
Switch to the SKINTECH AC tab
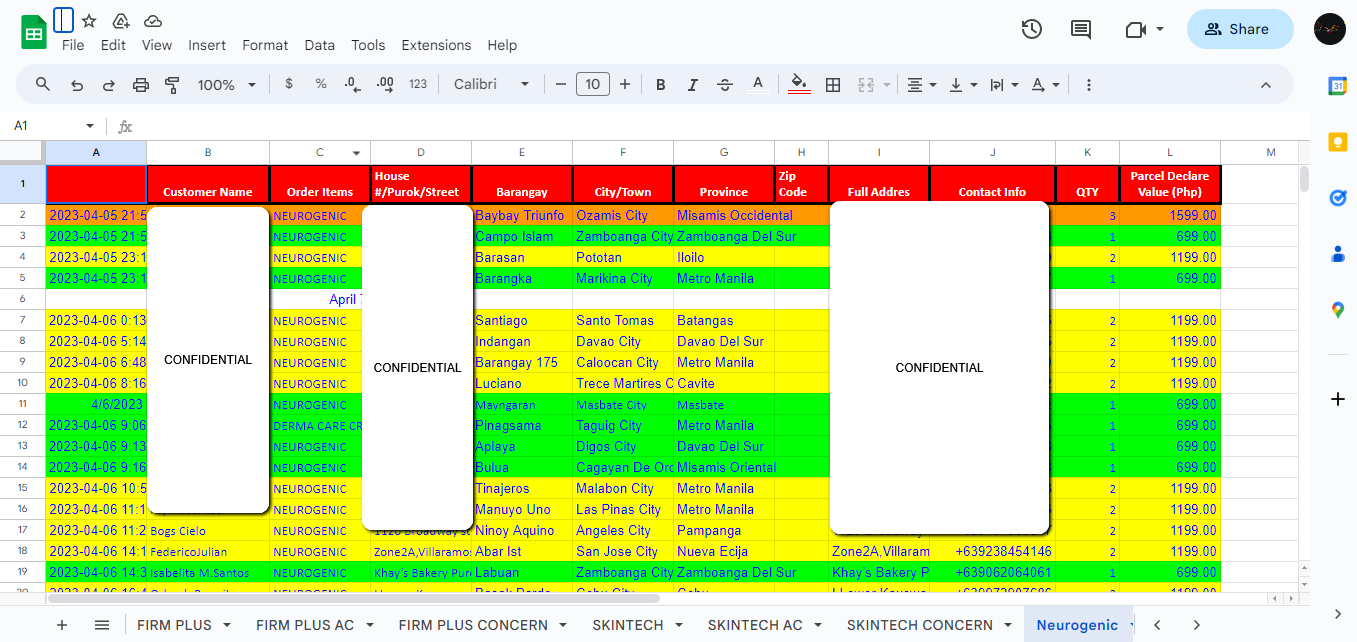[x=755, y=625]
